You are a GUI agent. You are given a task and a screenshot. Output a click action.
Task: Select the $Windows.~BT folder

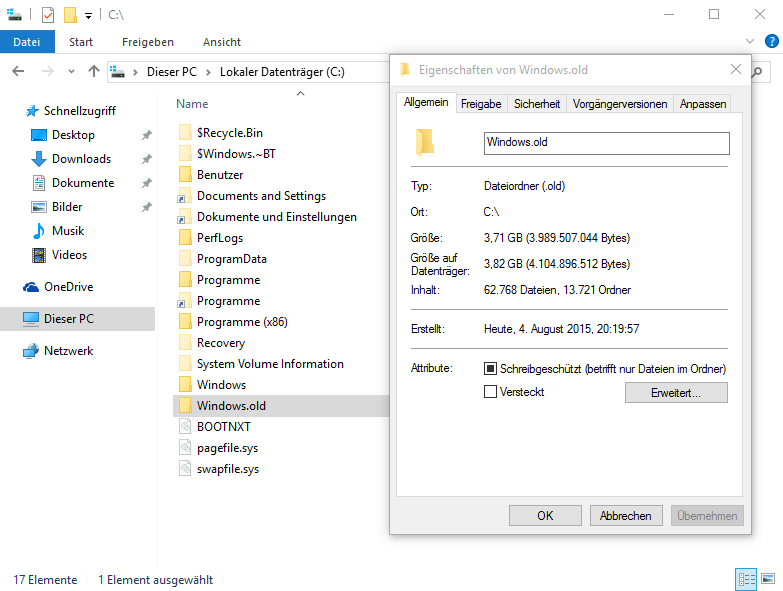236,154
